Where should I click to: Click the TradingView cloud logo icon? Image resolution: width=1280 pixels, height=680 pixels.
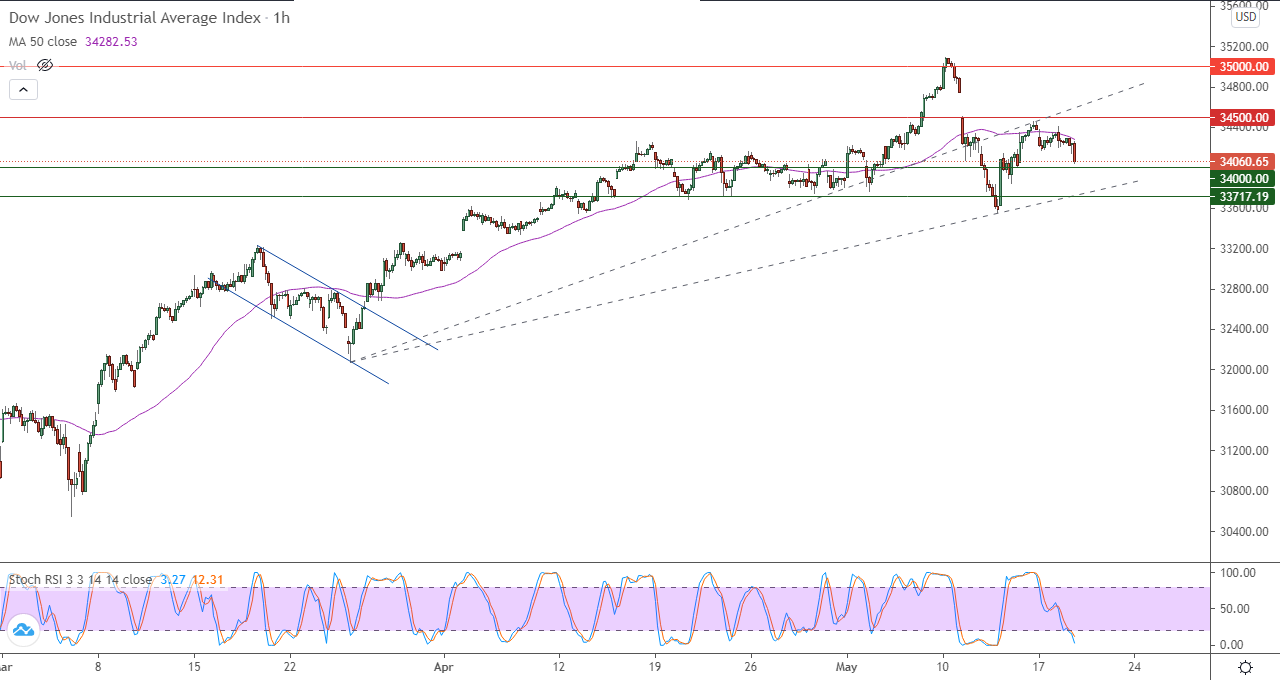pyautogui.click(x=22, y=630)
